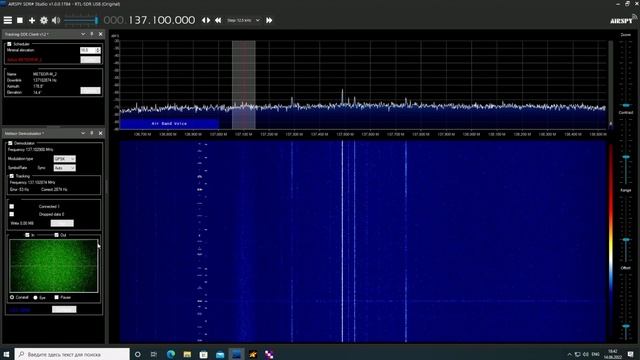
Task: Click the button next to the Elevation value
Action: click(x=90, y=91)
